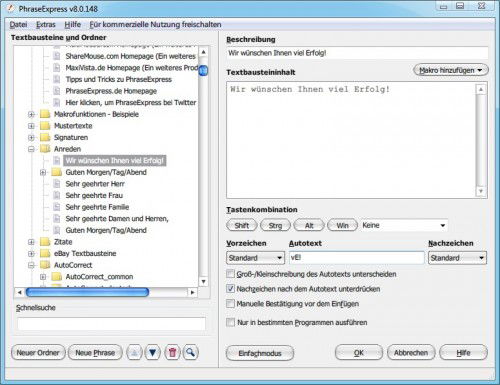Expand the Mustertexte folder

coord(31,126)
